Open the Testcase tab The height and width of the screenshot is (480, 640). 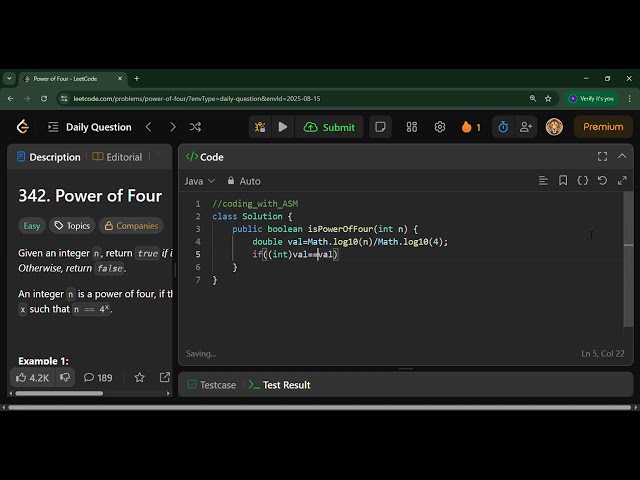point(212,385)
